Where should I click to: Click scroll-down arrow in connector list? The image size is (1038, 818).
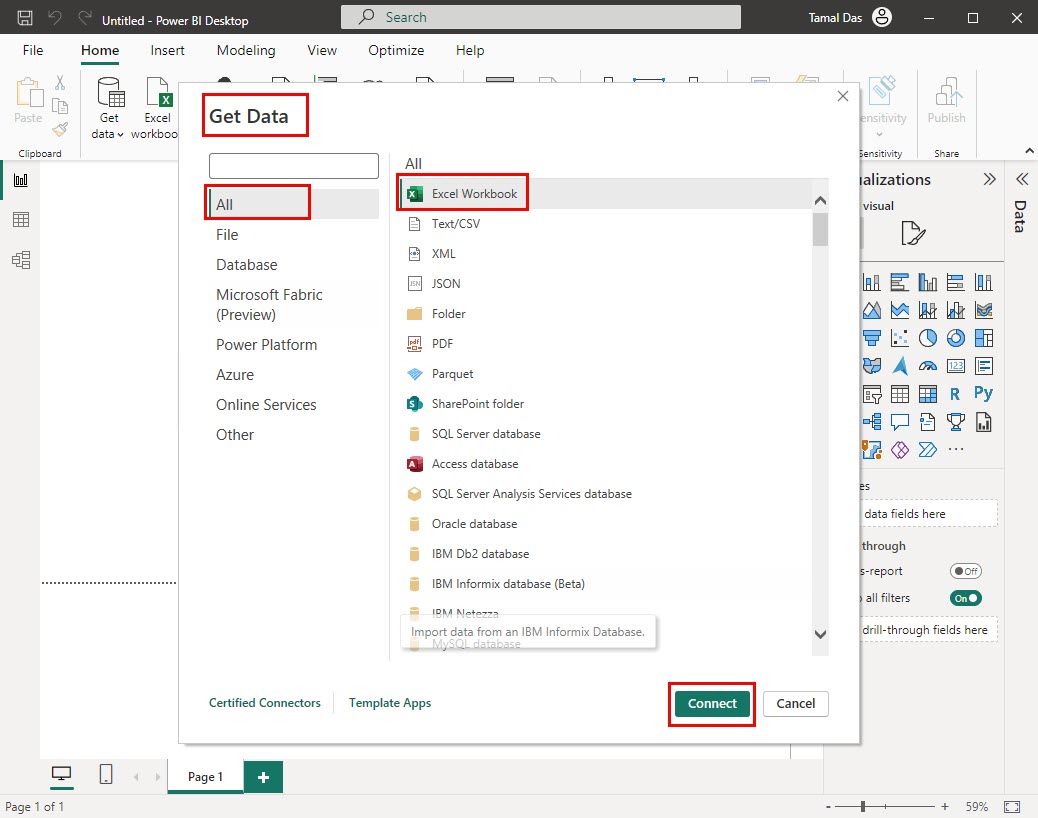point(820,634)
